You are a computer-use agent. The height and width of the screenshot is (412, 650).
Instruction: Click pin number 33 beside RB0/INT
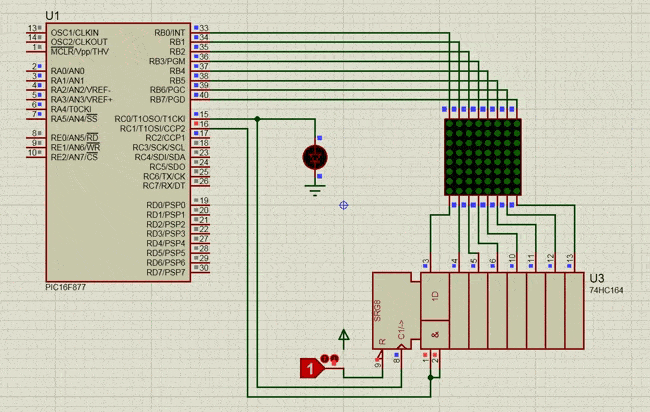click(204, 28)
